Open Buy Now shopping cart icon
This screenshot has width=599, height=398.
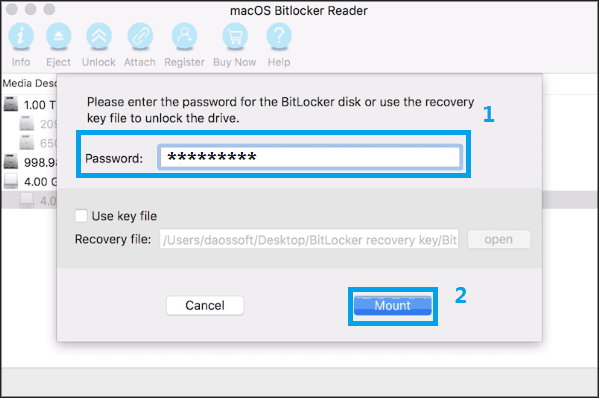(x=235, y=36)
